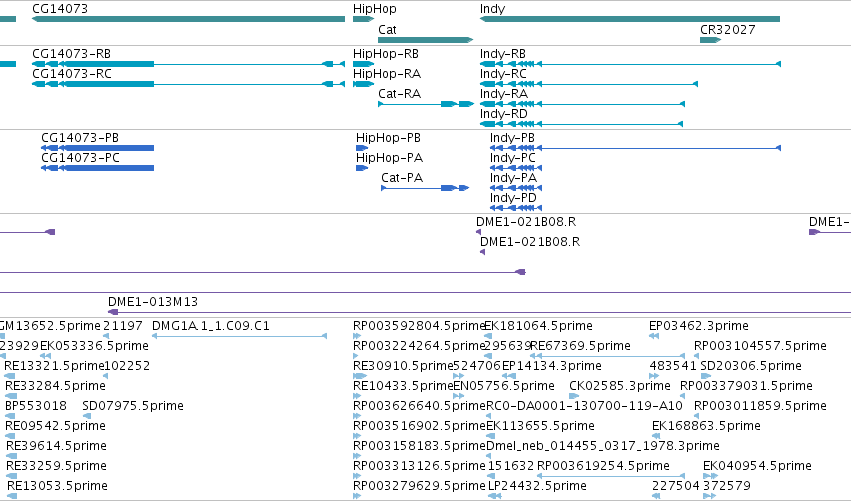Select the Indy-PD protein label

click(x=513, y=198)
